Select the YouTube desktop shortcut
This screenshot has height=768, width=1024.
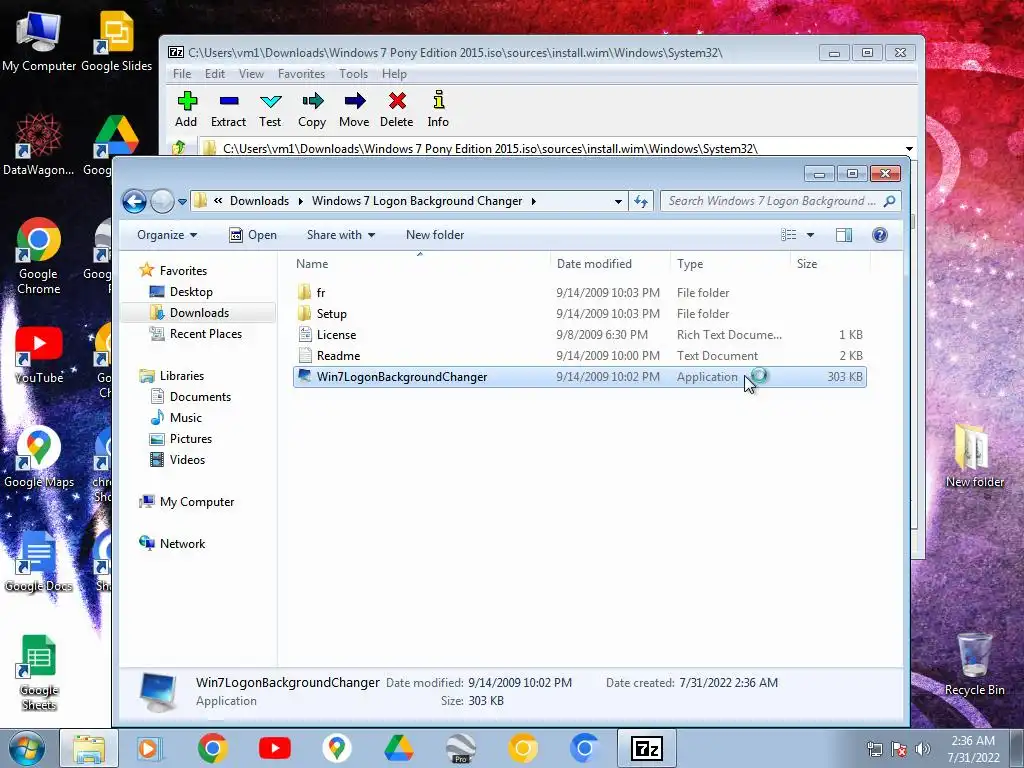point(39,354)
